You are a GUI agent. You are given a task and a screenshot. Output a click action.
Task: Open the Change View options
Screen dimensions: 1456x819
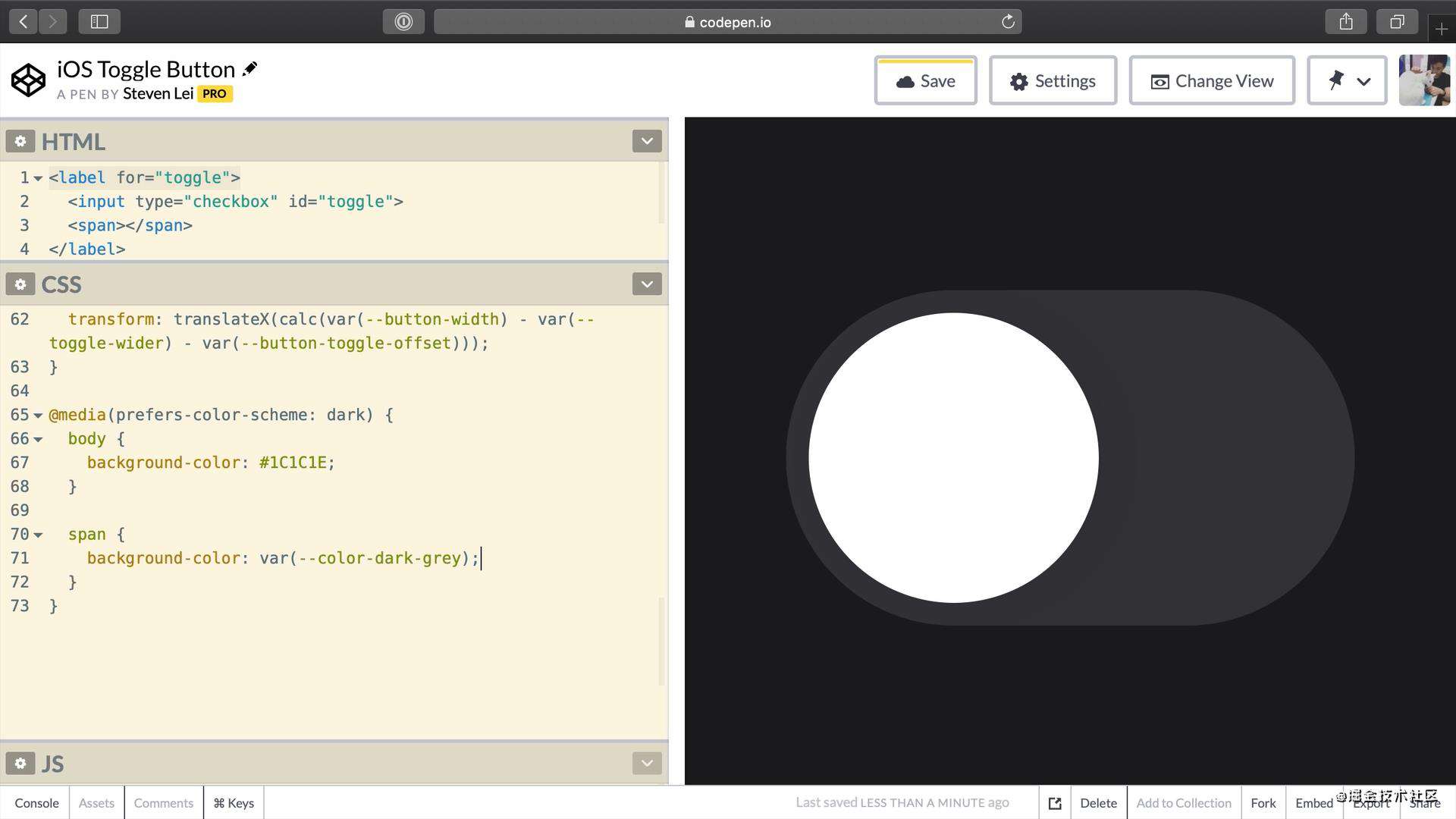click(x=1211, y=80)
